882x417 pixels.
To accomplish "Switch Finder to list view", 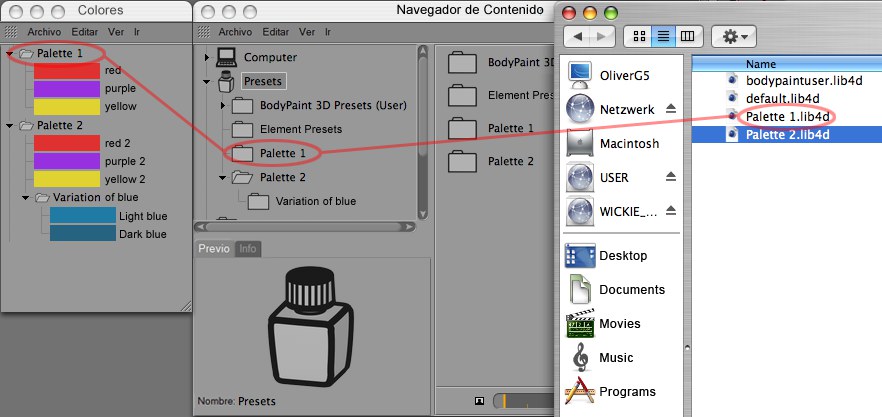I will (x=662, y=36).
